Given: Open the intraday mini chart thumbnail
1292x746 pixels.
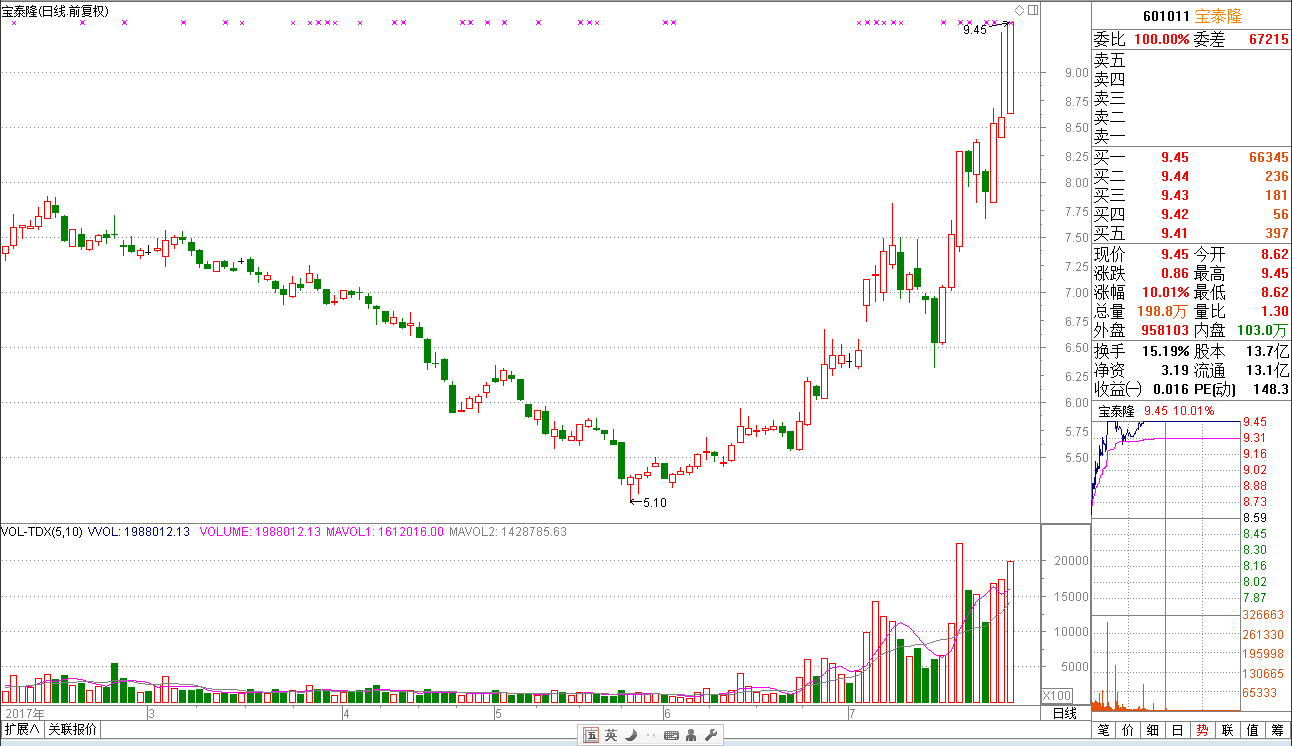Looking at the screenshot, I should (x=1166, y=567).
